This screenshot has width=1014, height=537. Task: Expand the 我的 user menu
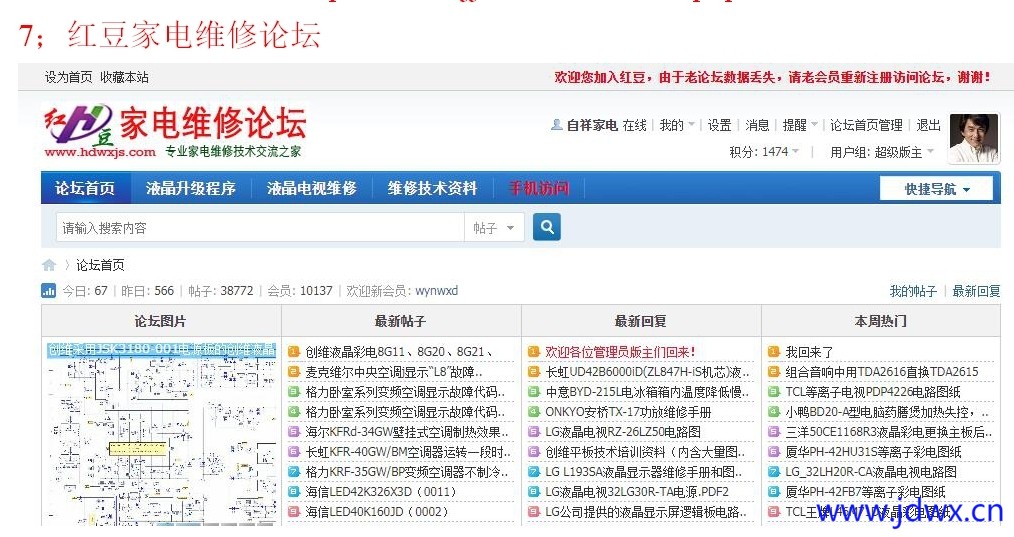coord(676,125)
